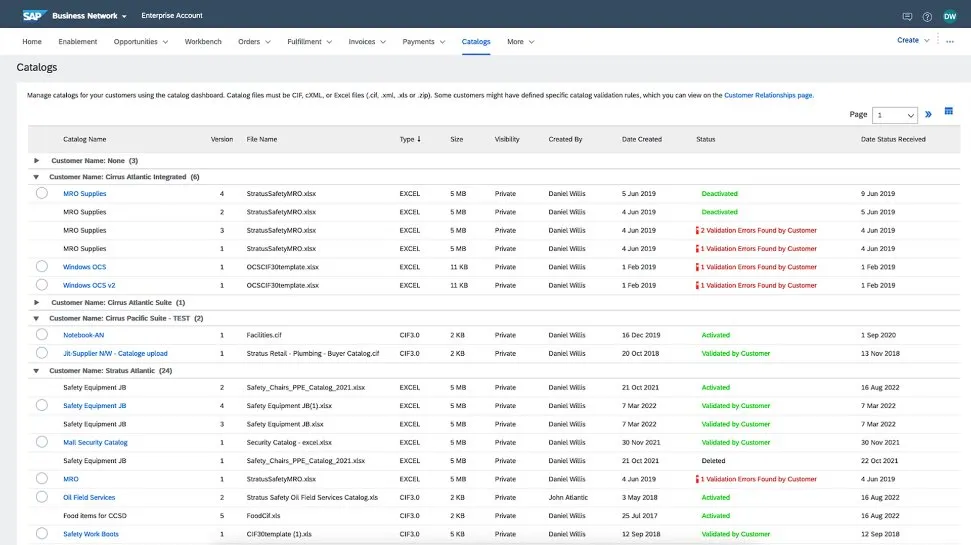Click the three-dot overflow menu icon
Image resolution: width=971 pixels, height=545 pixels.
pyautogui.click(x=949, y=41)
